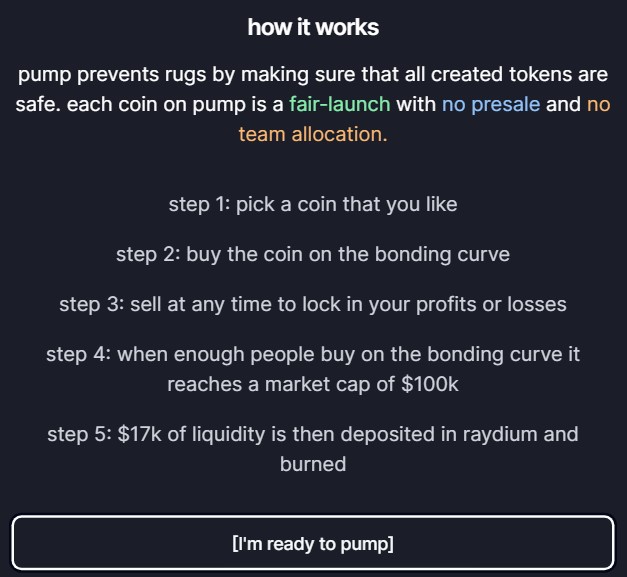Click "bonding curve" in the step 2 line

[442, 254]
